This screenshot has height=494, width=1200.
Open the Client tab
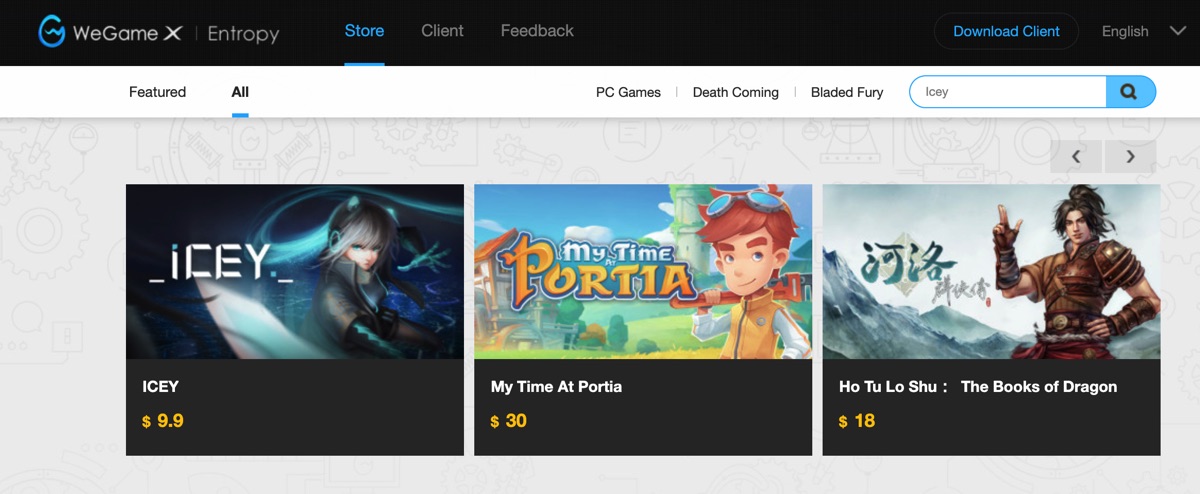tap(442, 31)
